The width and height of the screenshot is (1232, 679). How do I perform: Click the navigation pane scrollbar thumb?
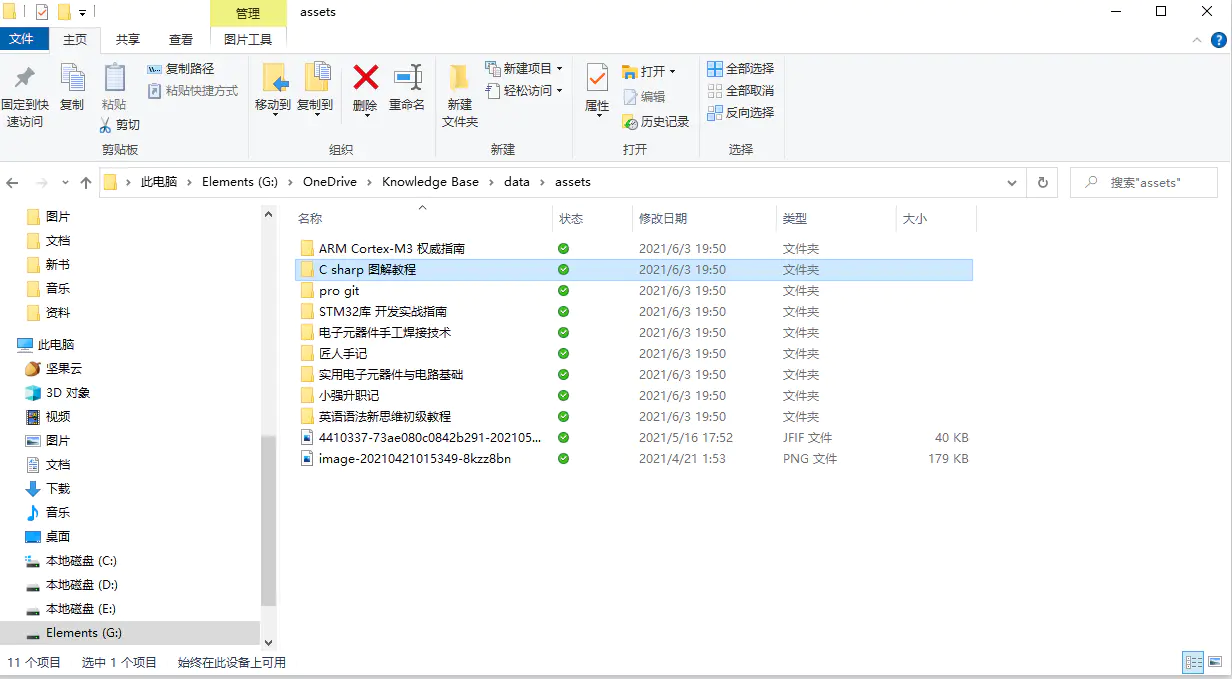tap(267, 520)
